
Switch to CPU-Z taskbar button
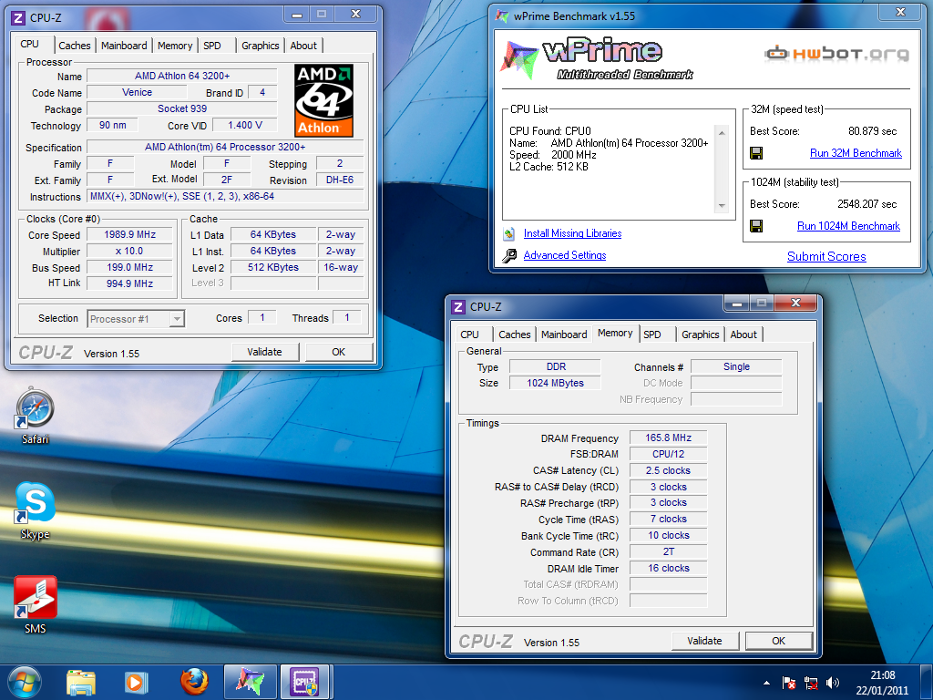305,682
